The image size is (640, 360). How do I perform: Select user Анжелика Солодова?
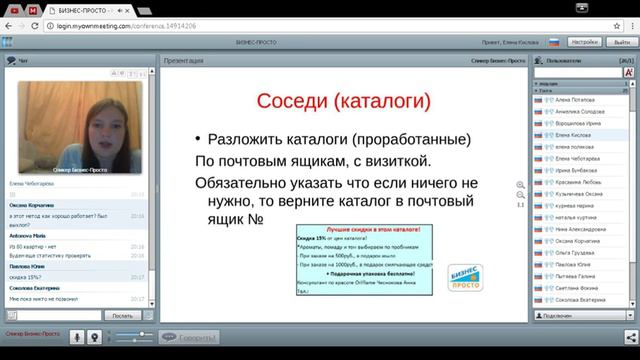[x=581, y=111]
